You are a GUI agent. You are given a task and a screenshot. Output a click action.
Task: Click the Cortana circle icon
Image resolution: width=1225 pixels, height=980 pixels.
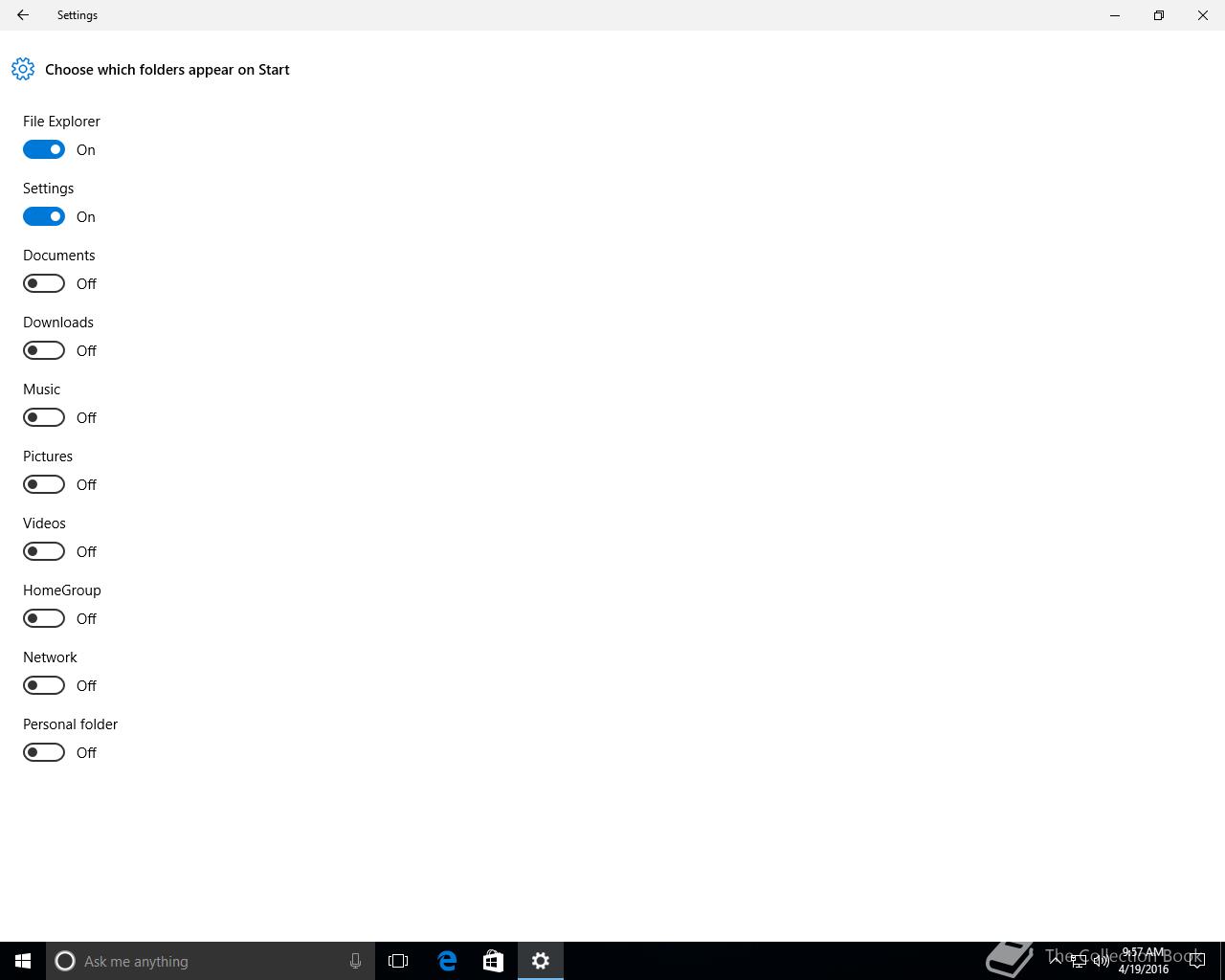click(65, 961)
